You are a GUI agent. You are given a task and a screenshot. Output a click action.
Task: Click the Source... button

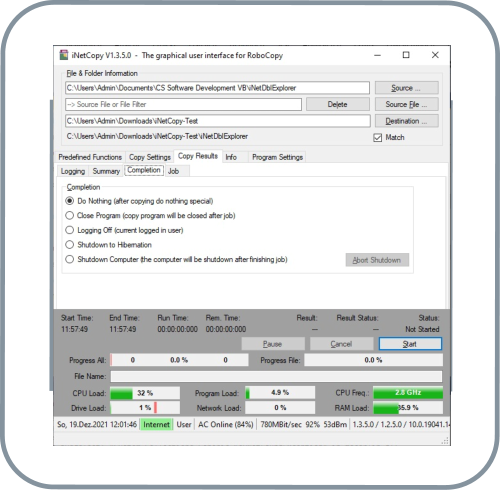[406, 88]
